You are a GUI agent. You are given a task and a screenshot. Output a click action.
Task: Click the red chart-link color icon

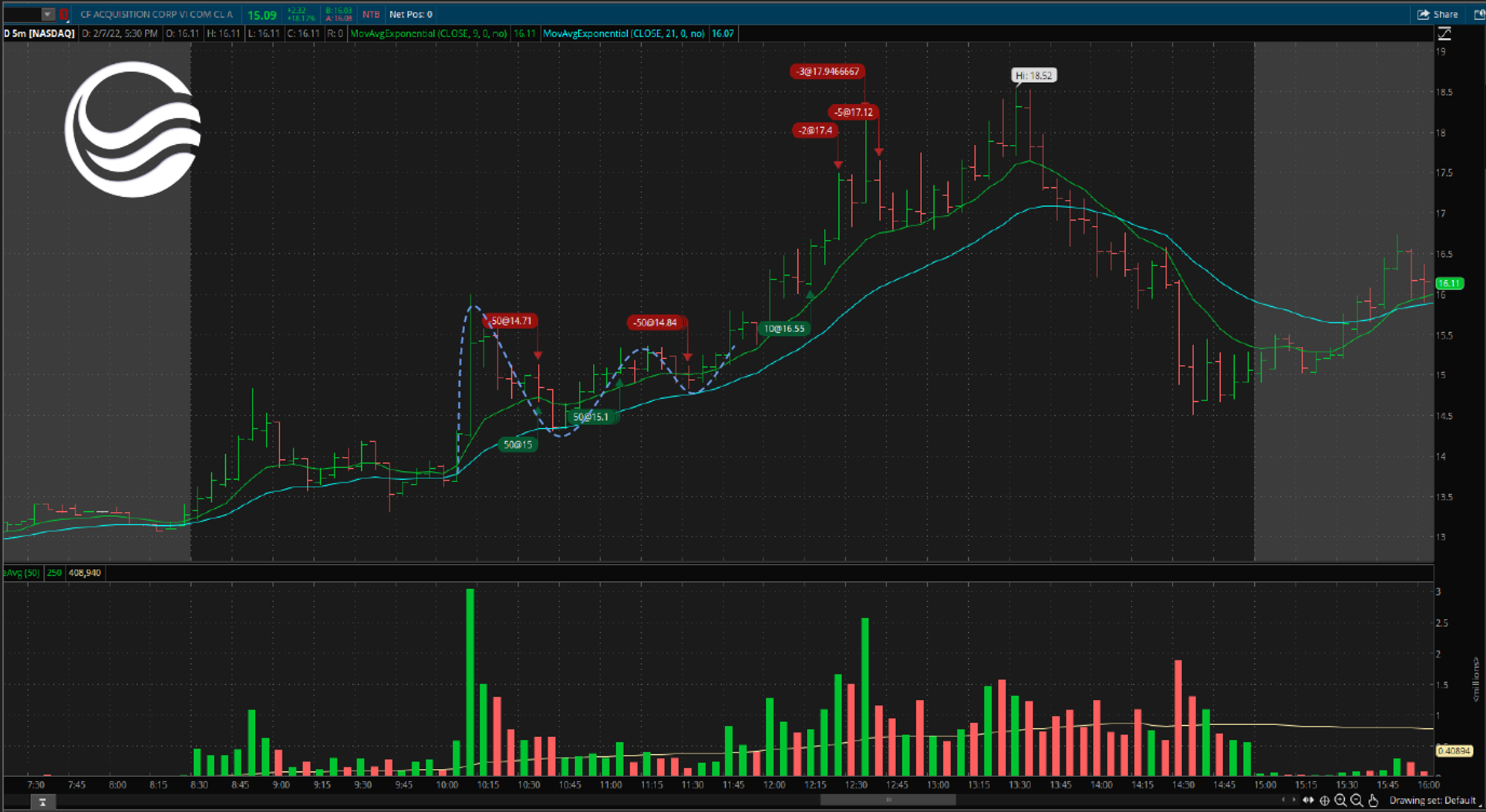click(64, 14)
